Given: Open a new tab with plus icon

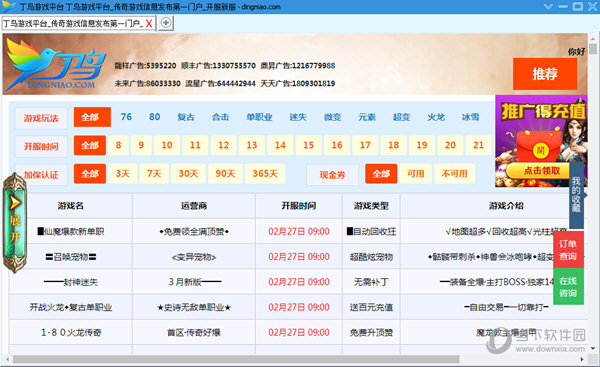Looking at the screenshot, I should click(x=166, y=23).
